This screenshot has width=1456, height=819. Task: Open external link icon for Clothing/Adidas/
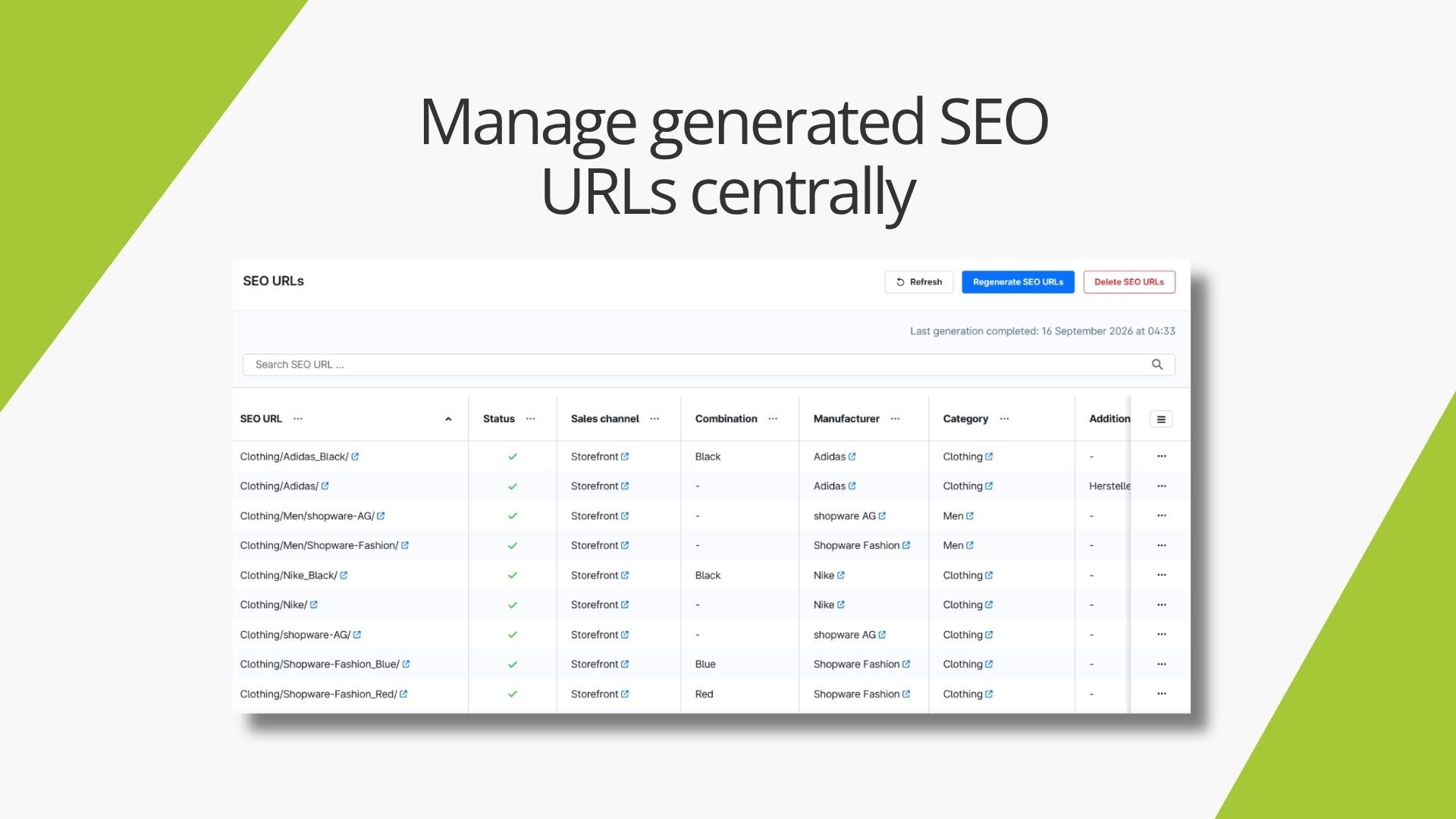pos(325,486)
